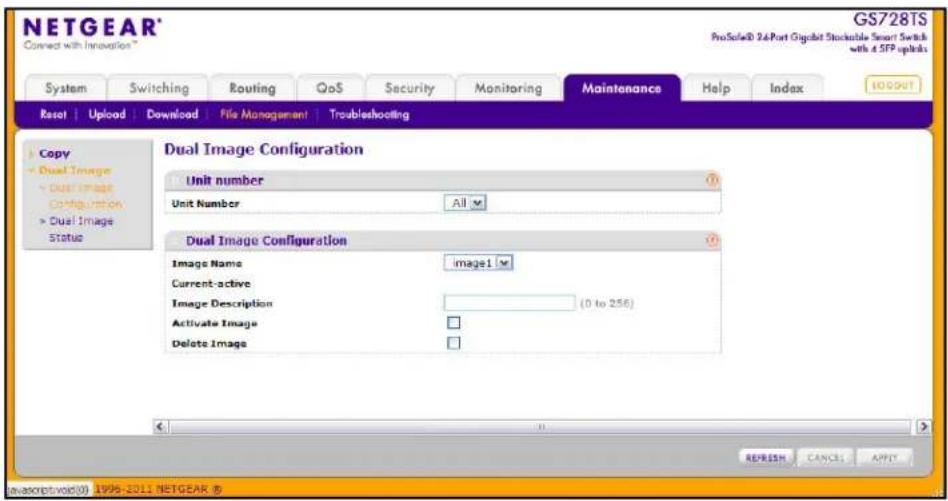Check the Delete Image checkbox
Image resolution: width=948 pixels, height=501 pixels.
[x=453, y=343]
